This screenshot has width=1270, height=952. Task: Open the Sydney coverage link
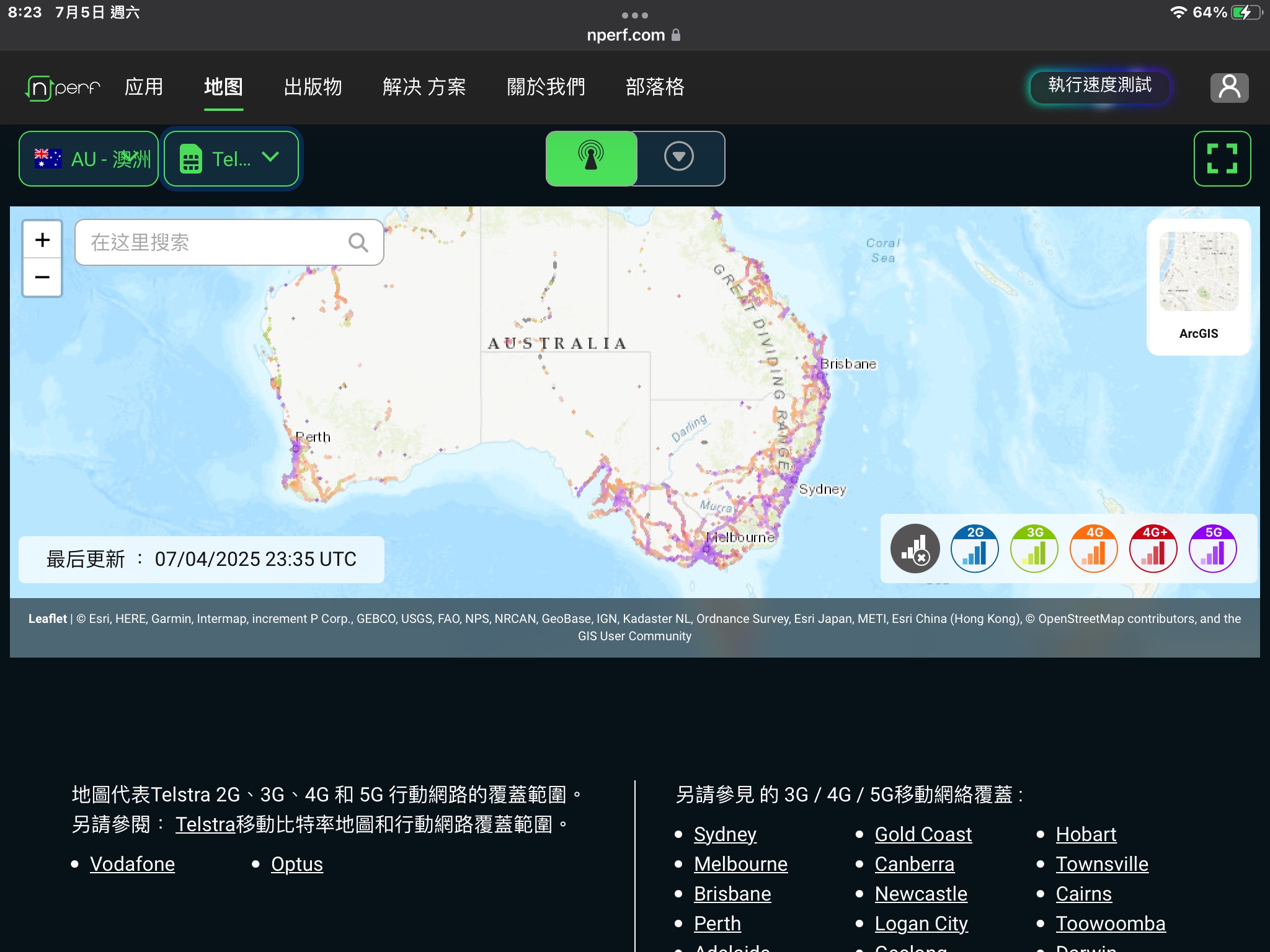point(725,834)
